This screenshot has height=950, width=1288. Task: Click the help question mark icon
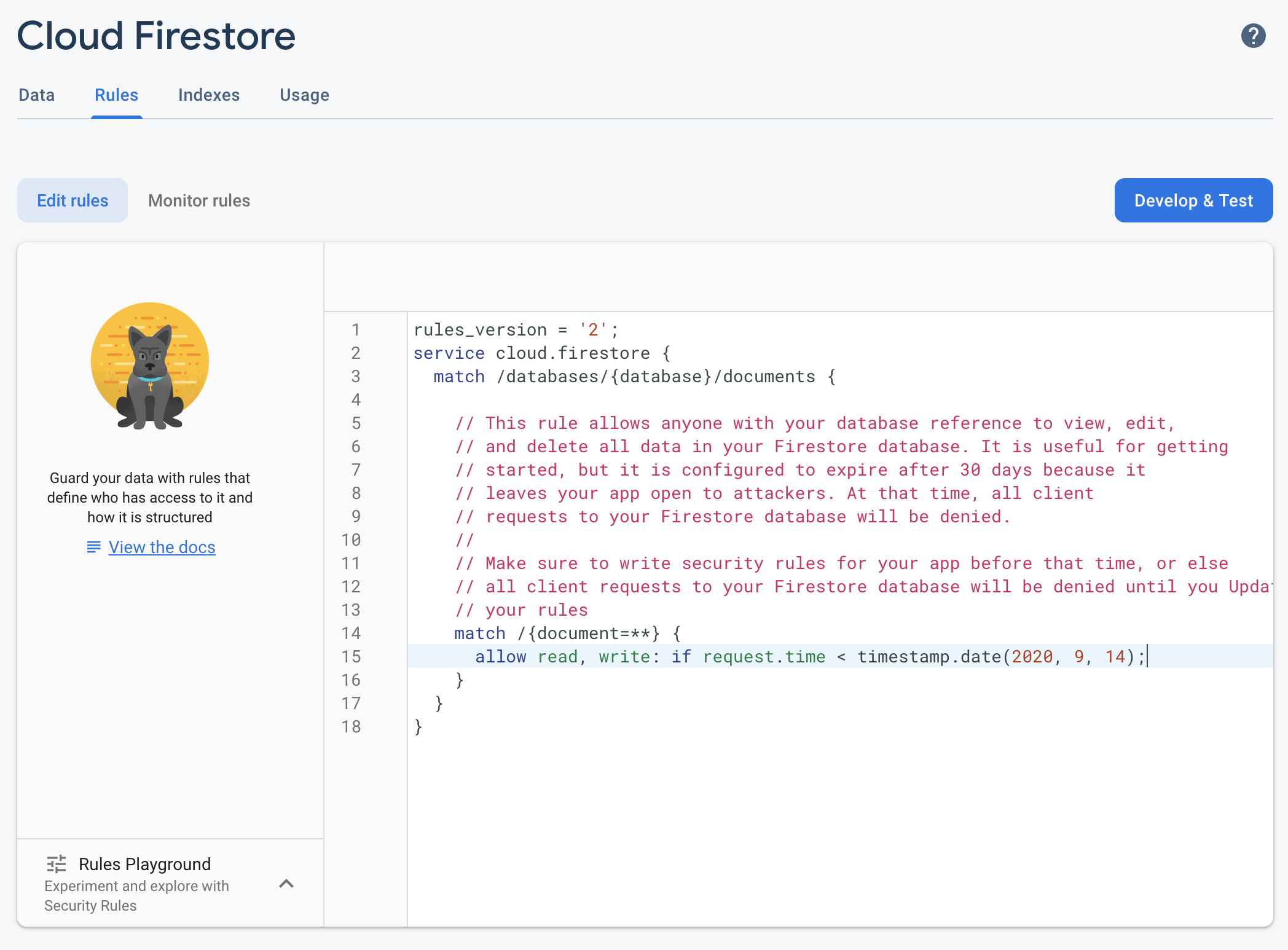click(x=1253, y=36)
